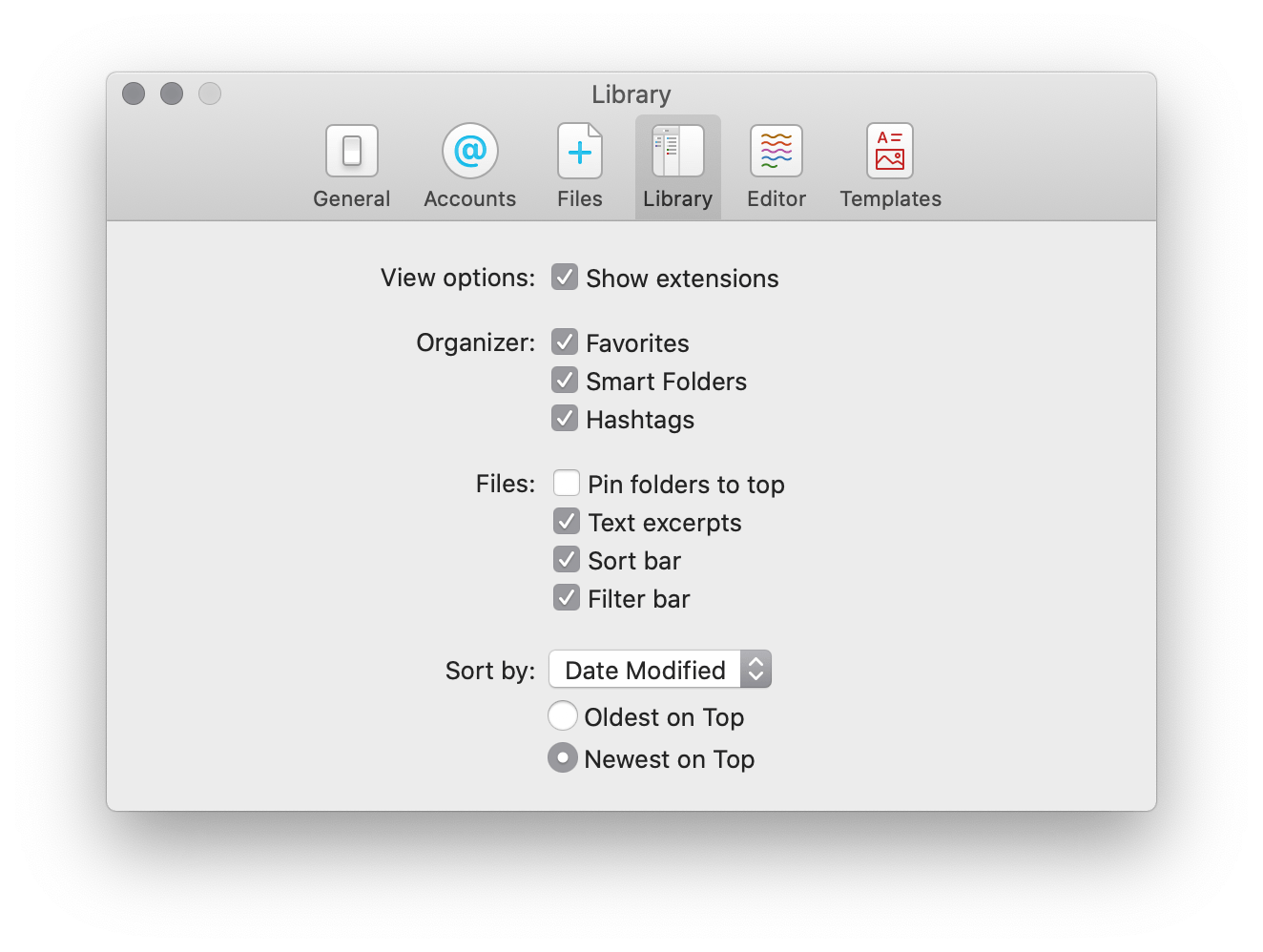Uncheck Show extensions checkbox
Image resolution: width=1263 pixels, height=952 pixels.
pos(565,277)
